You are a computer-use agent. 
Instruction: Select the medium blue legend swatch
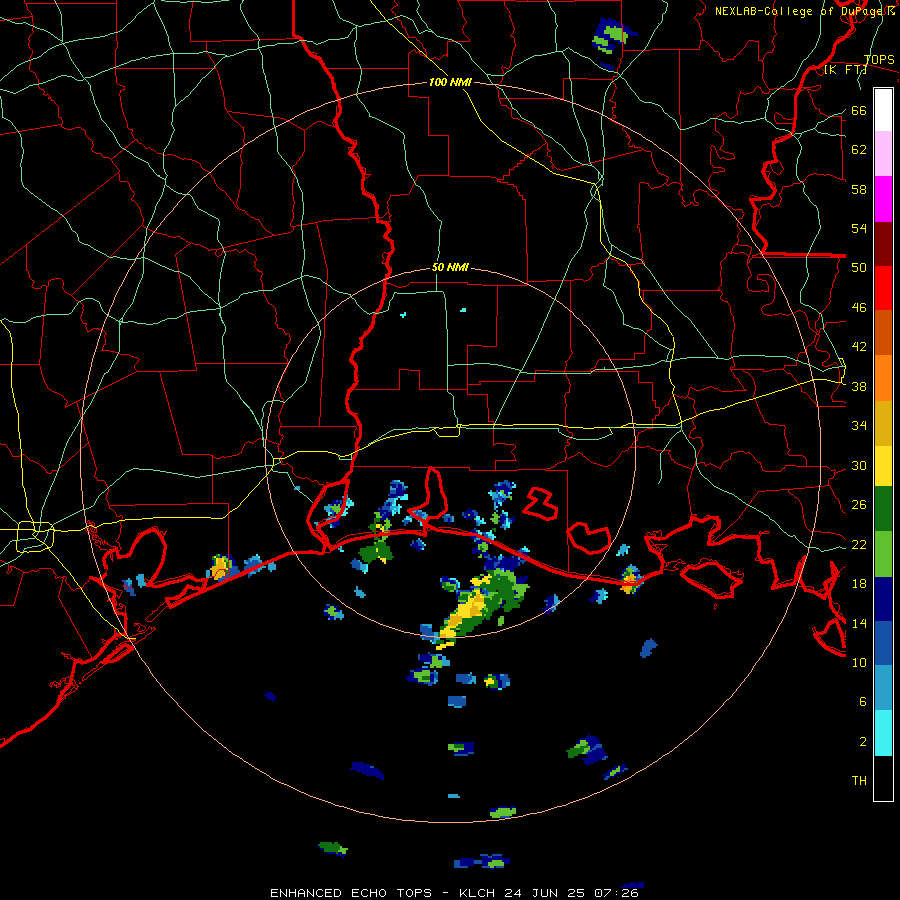(883, 643)
